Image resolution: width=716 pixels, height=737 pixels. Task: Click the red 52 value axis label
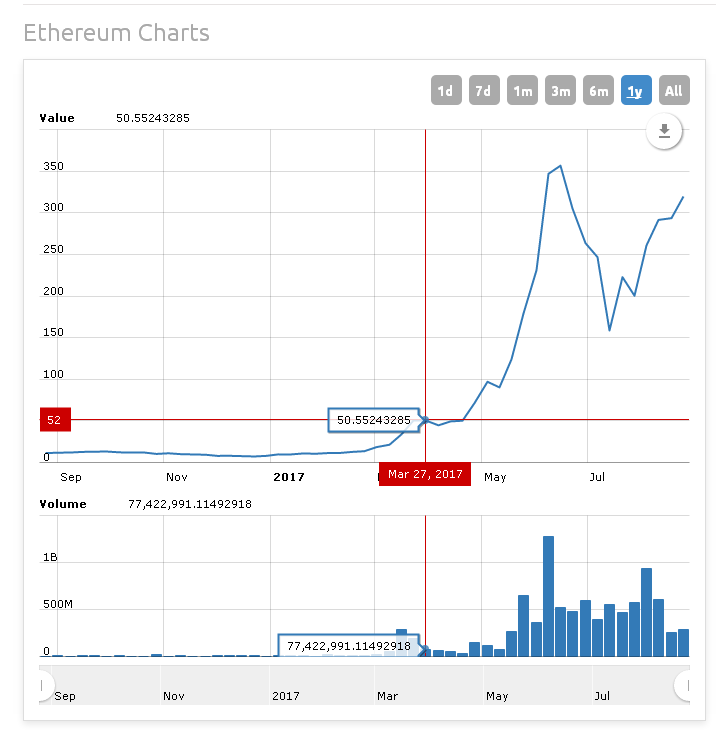[55, 420]
